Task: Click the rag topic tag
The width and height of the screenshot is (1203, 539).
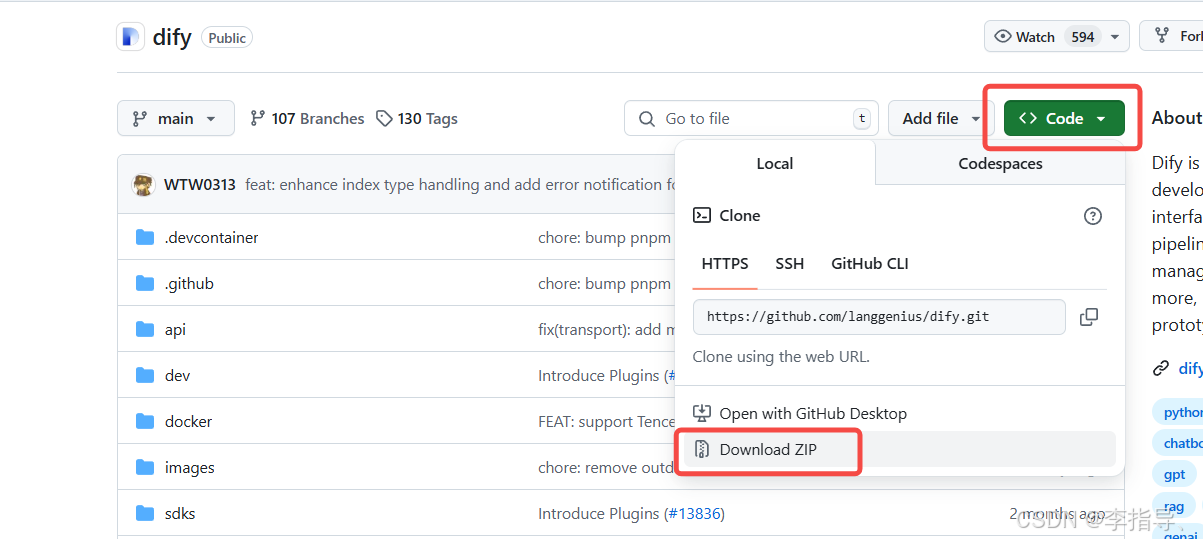Action: [1174, 506]
